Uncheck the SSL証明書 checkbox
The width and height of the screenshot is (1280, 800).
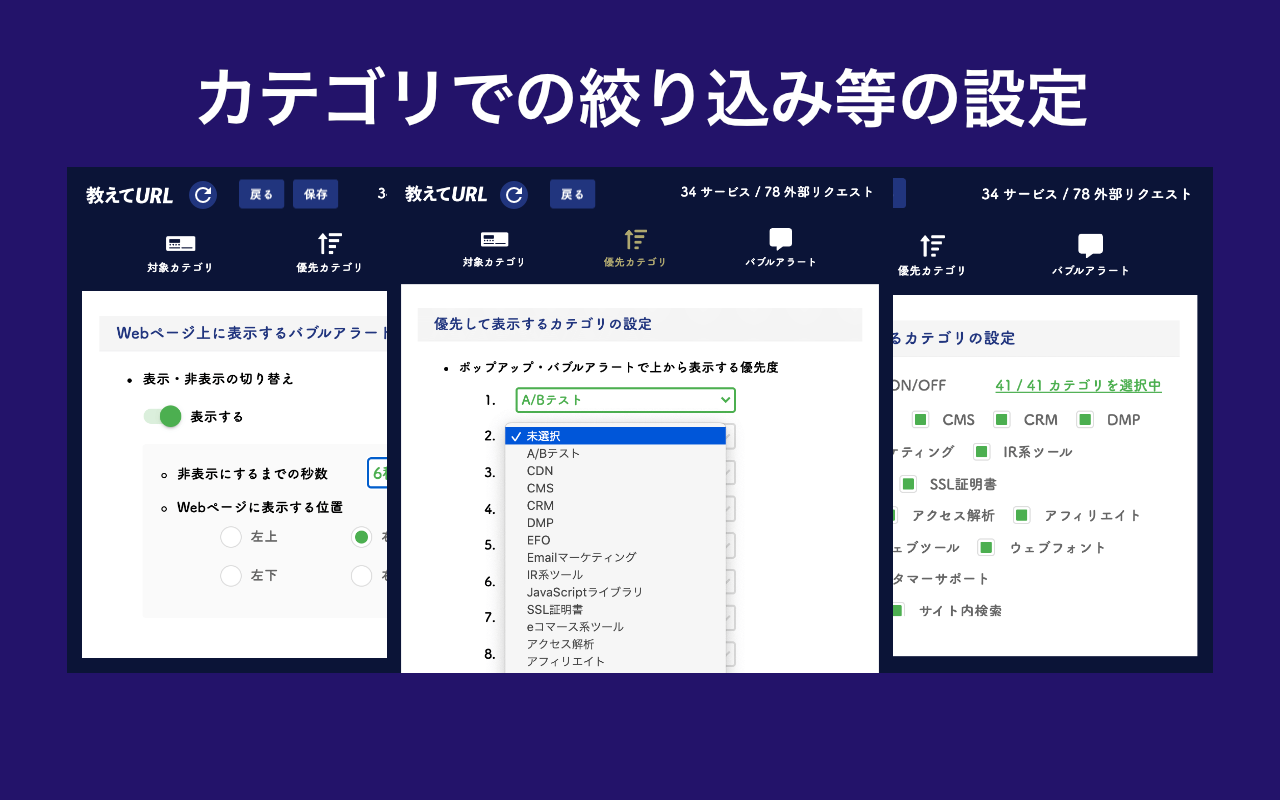coord(908,483)
